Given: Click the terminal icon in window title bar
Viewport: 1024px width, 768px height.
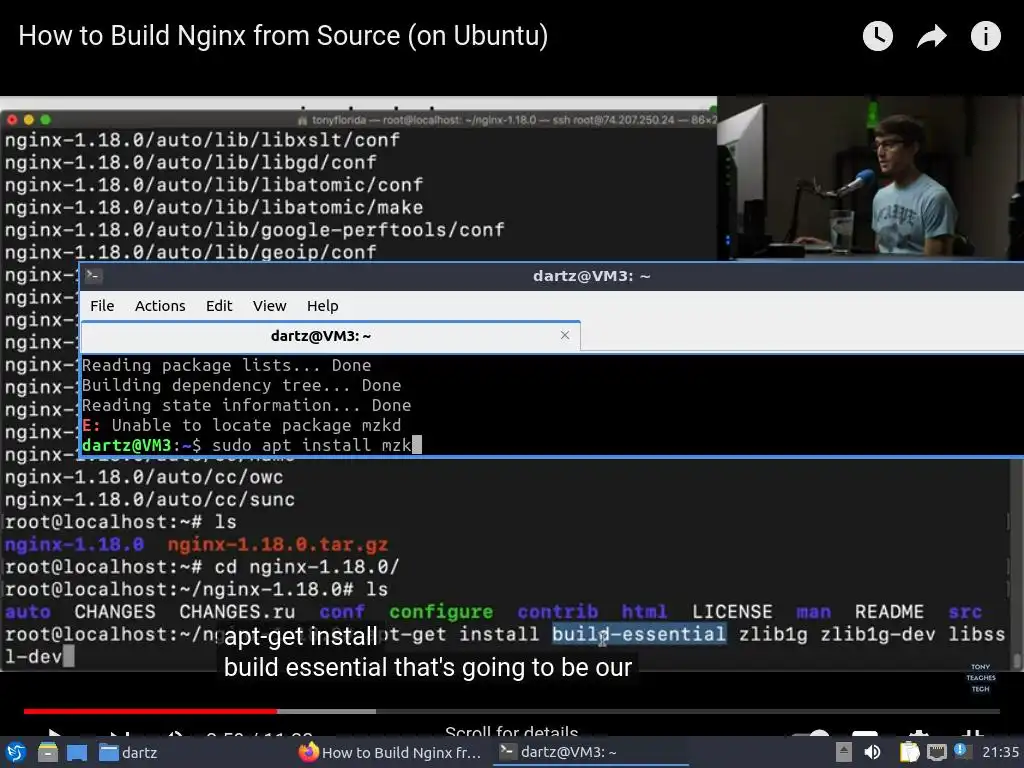Looking at the screenshot, I should (x=93, y=276).
